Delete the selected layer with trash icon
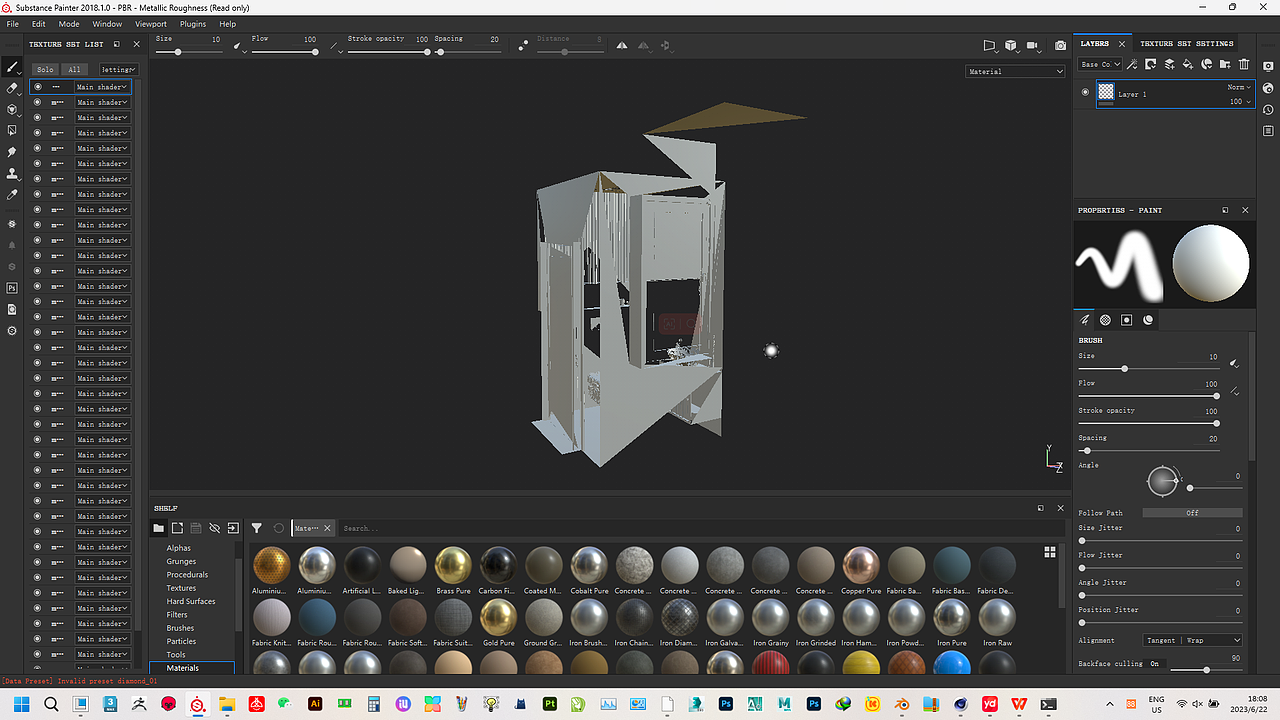1280x720 pixels. (1244, 64)
